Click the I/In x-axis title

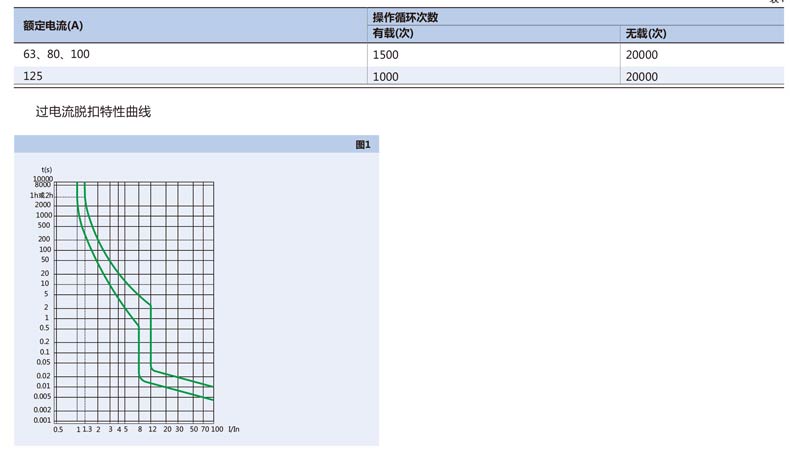click(235, 429)
